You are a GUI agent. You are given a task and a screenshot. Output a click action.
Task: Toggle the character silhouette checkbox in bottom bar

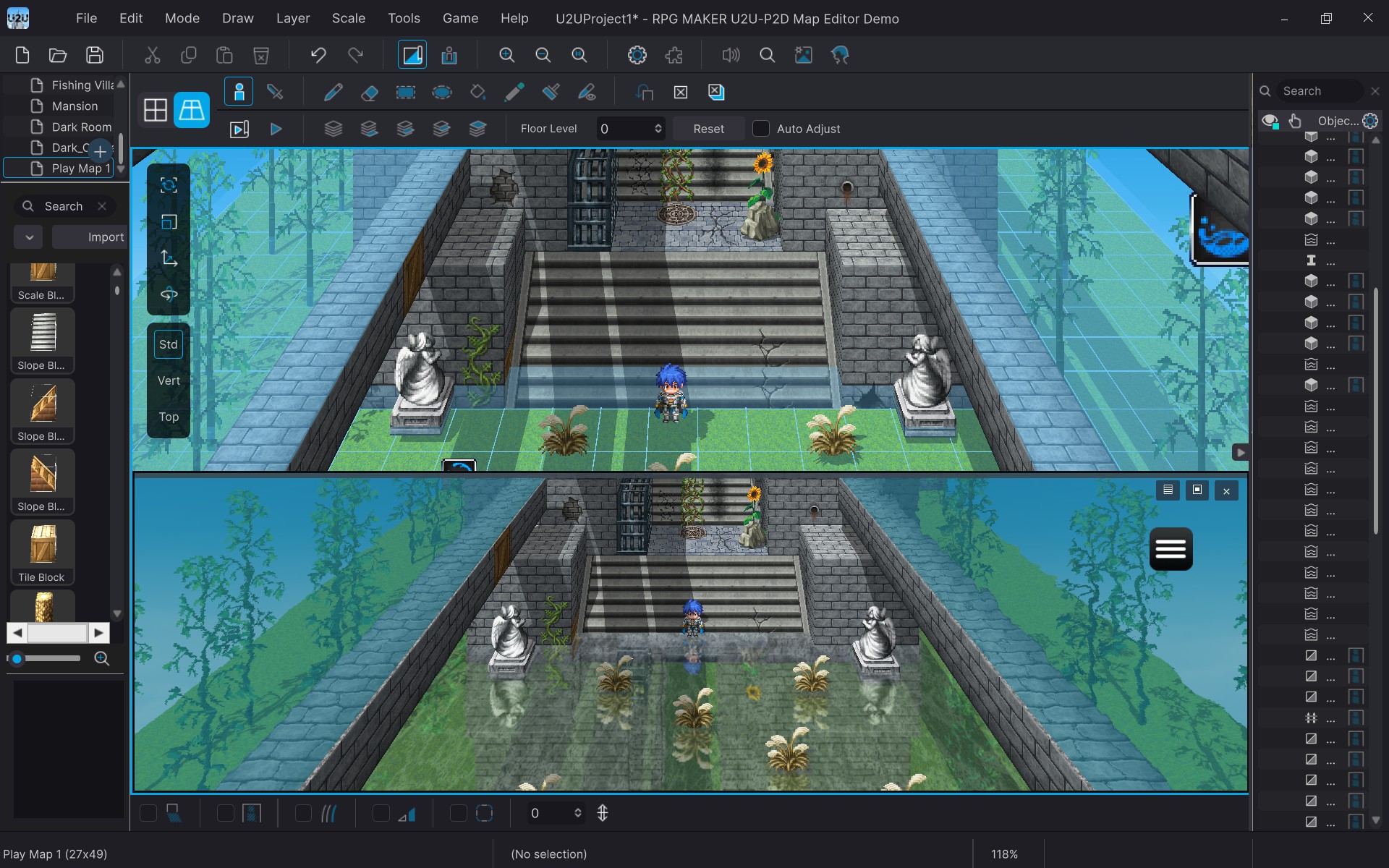pyautogui.click(x=226, y=813)
